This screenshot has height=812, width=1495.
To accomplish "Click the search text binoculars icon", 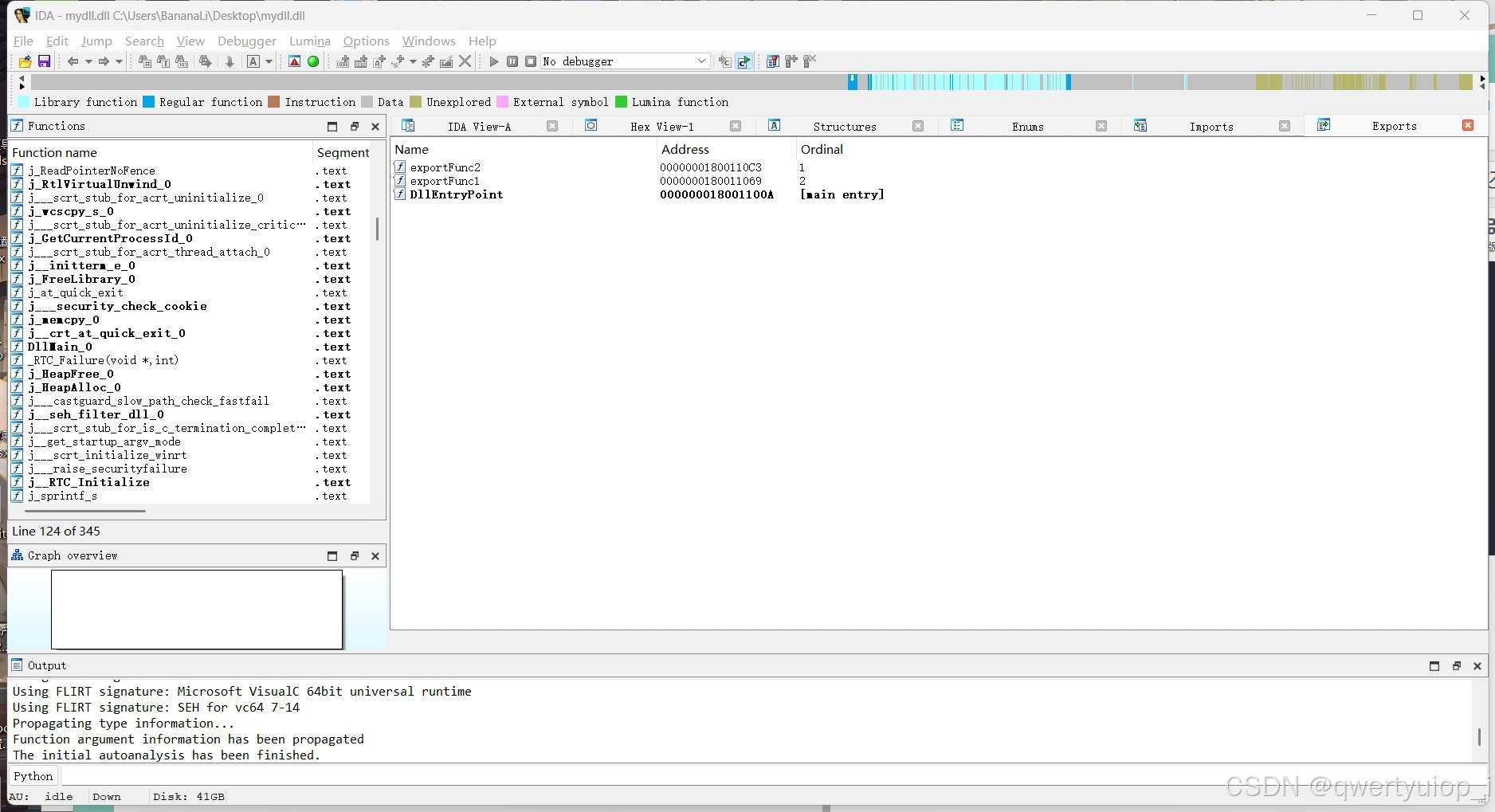I will click(163, 61).
